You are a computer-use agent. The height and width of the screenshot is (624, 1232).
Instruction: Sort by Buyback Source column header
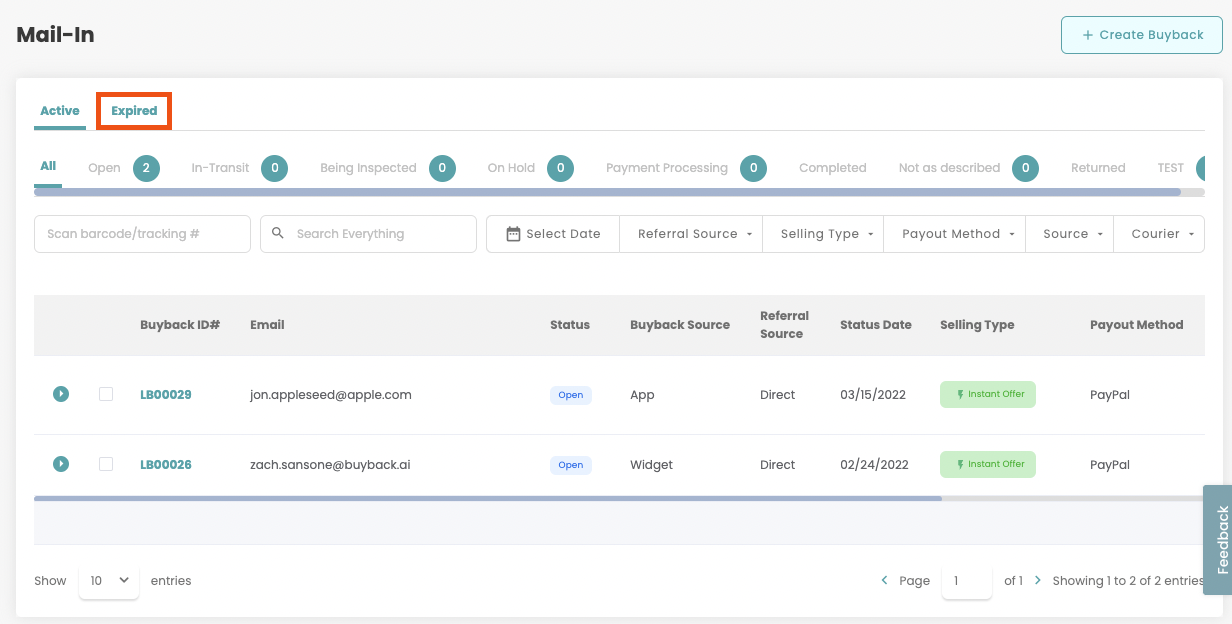point(680,325)
